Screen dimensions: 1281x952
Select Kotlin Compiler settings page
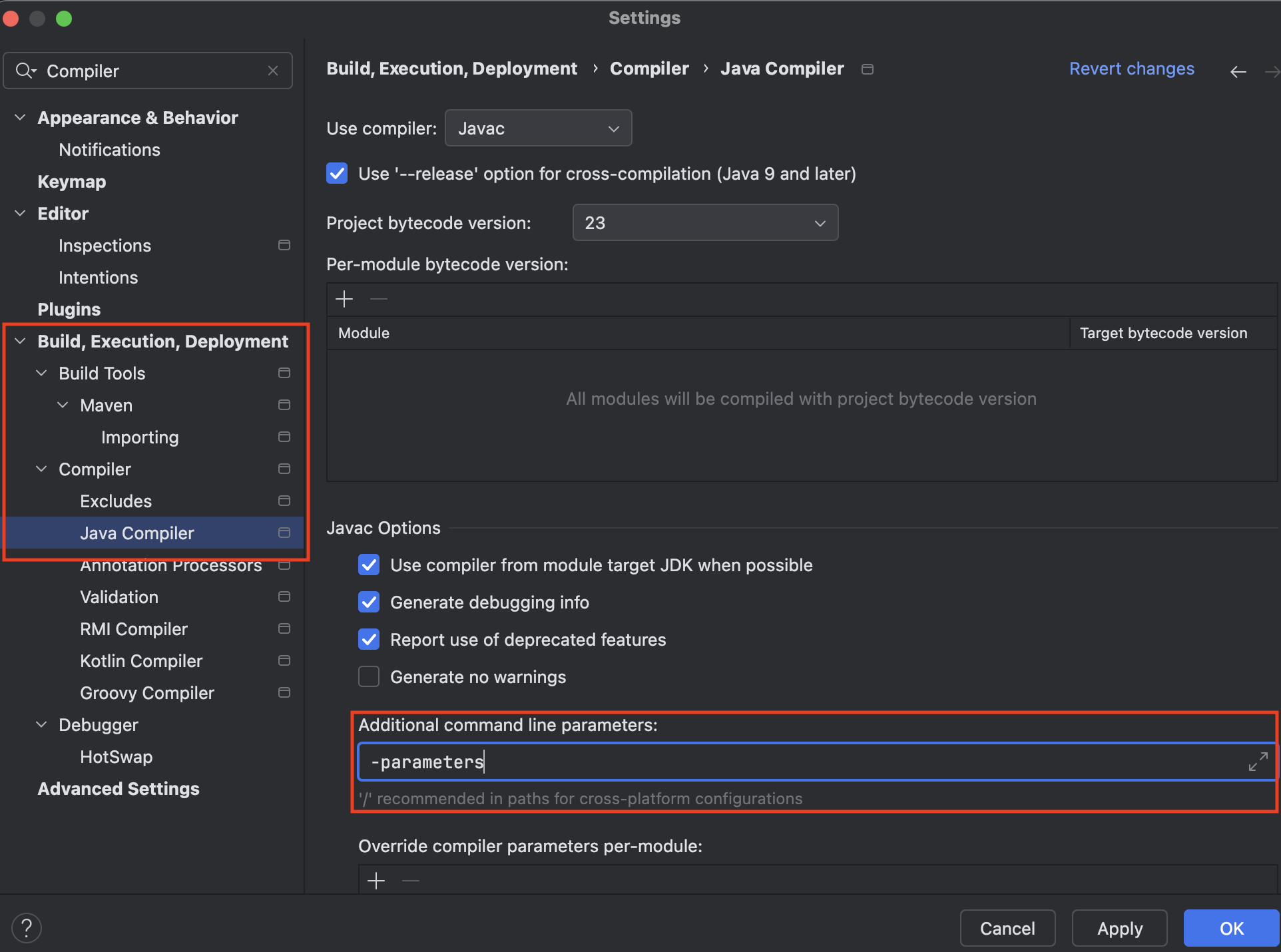tap(141, 661)
